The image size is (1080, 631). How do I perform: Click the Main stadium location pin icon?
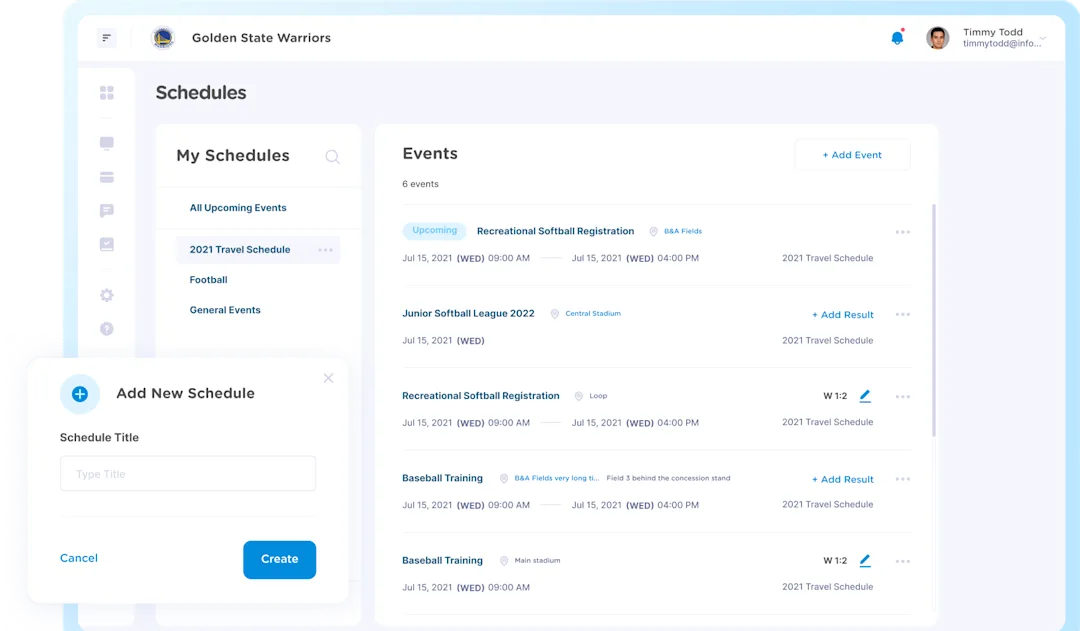503,561
